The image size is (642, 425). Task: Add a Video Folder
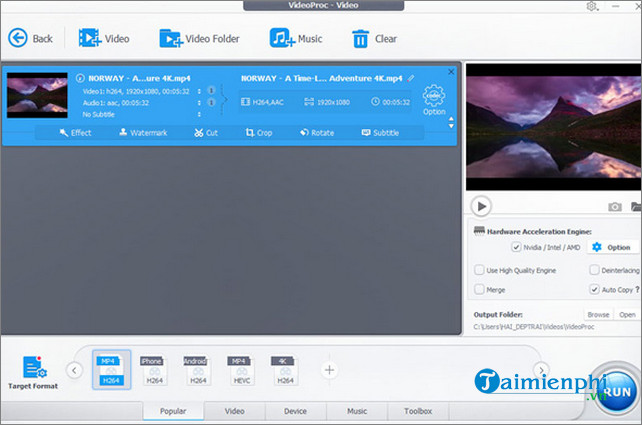[x=199, y=38]
